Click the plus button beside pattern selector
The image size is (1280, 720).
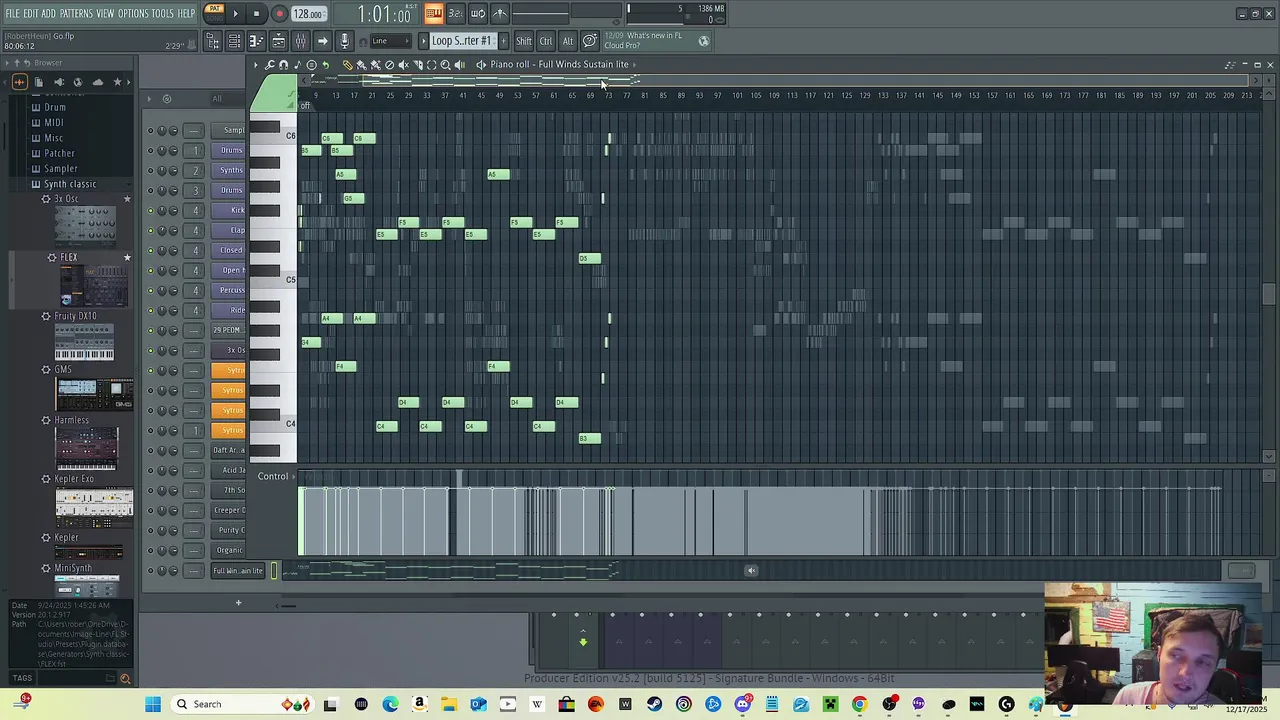[x=503, y=41]
